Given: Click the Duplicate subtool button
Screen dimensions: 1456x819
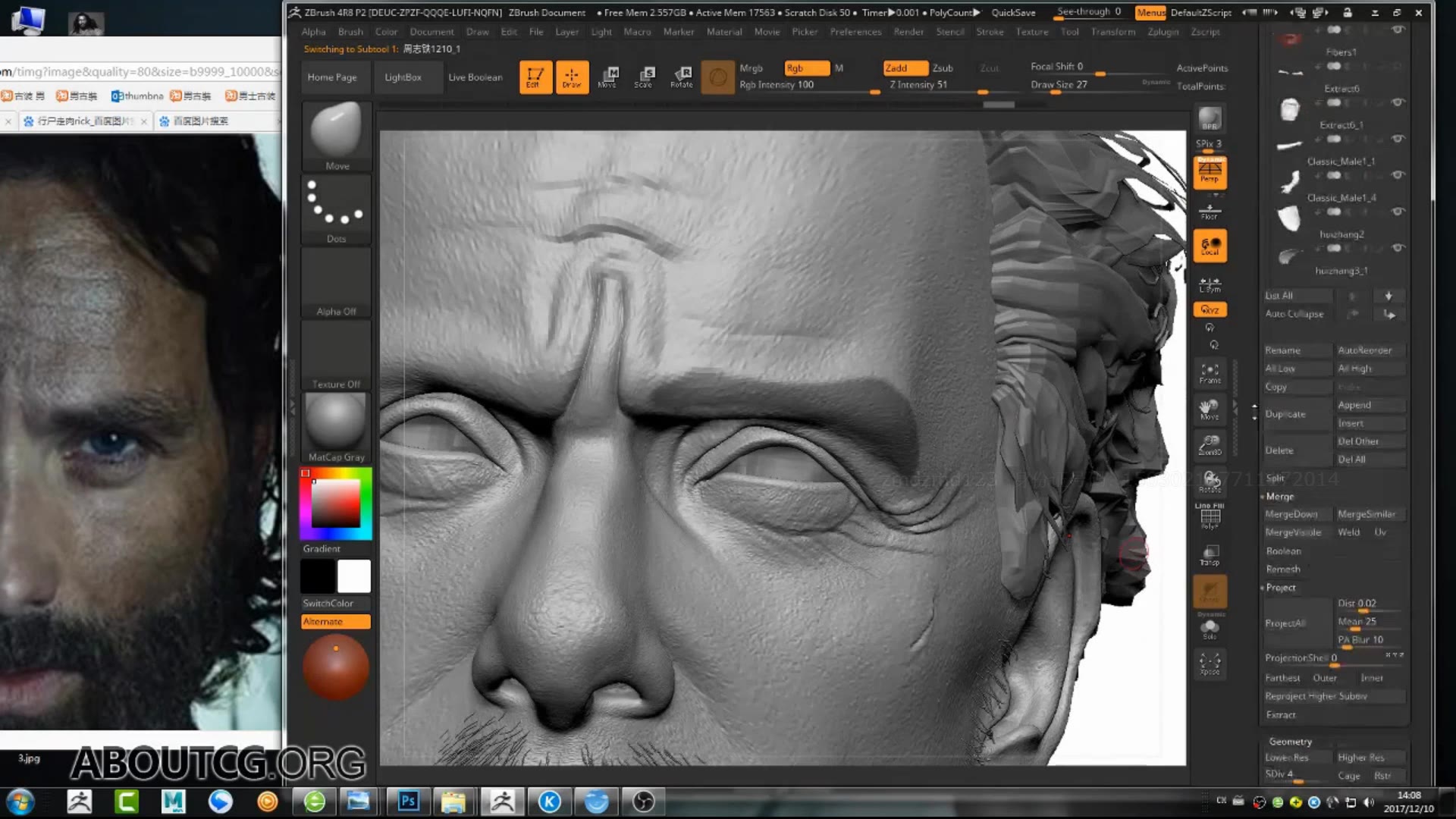Looking at the screenshot, I should tap(1297, 414).
